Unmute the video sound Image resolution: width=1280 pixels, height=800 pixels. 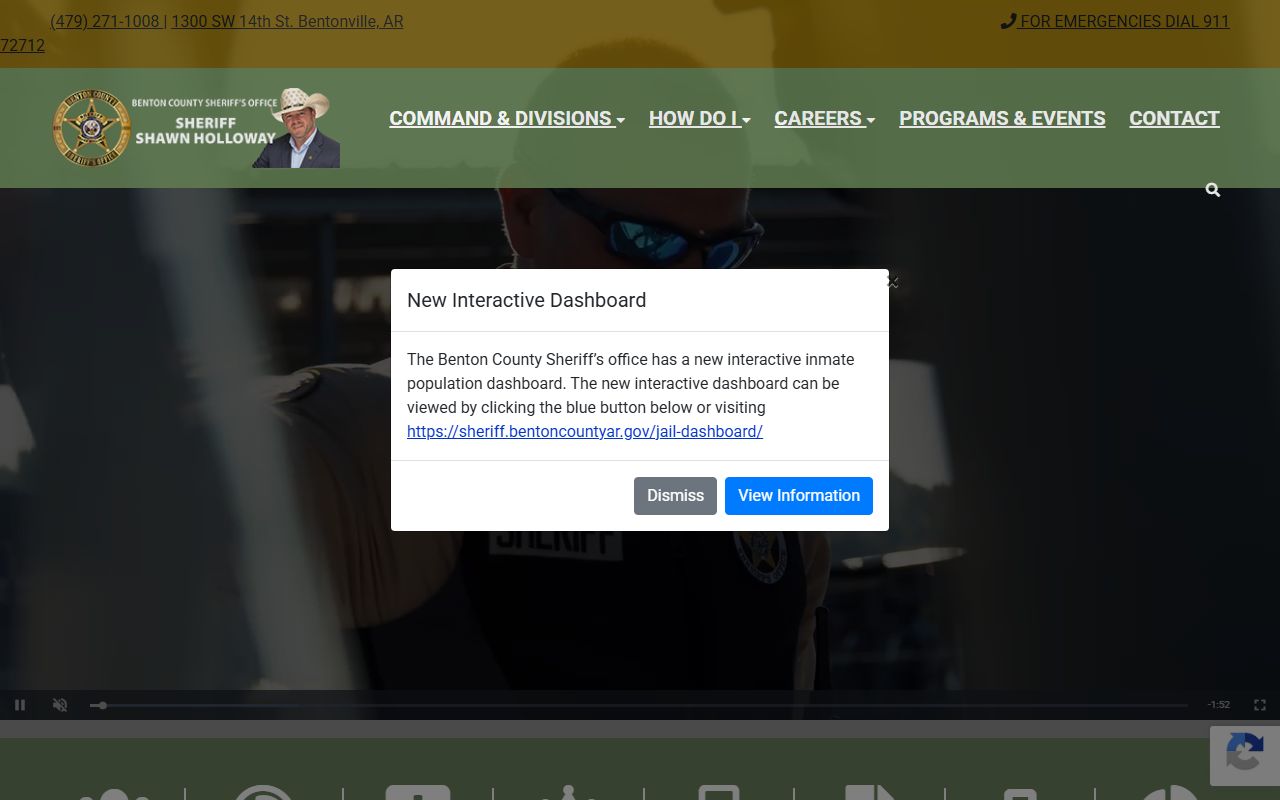point(60,705)
